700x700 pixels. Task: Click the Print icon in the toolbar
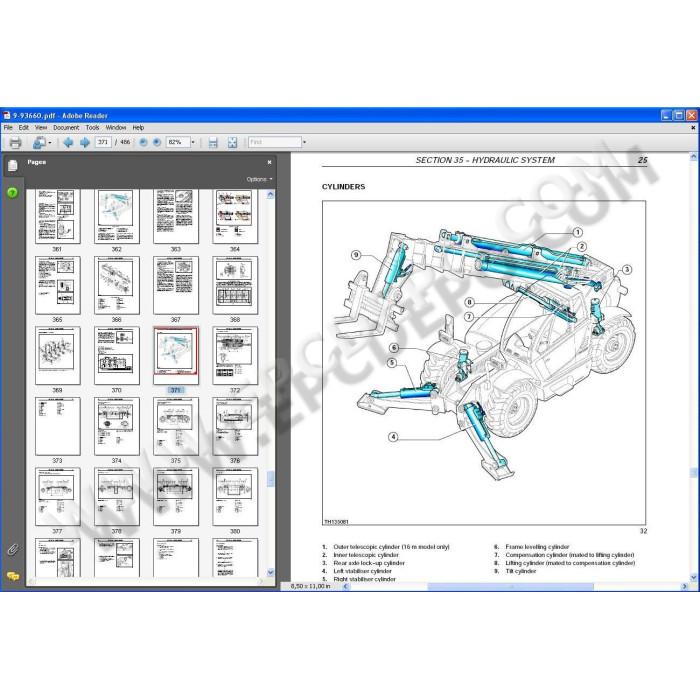15,142
